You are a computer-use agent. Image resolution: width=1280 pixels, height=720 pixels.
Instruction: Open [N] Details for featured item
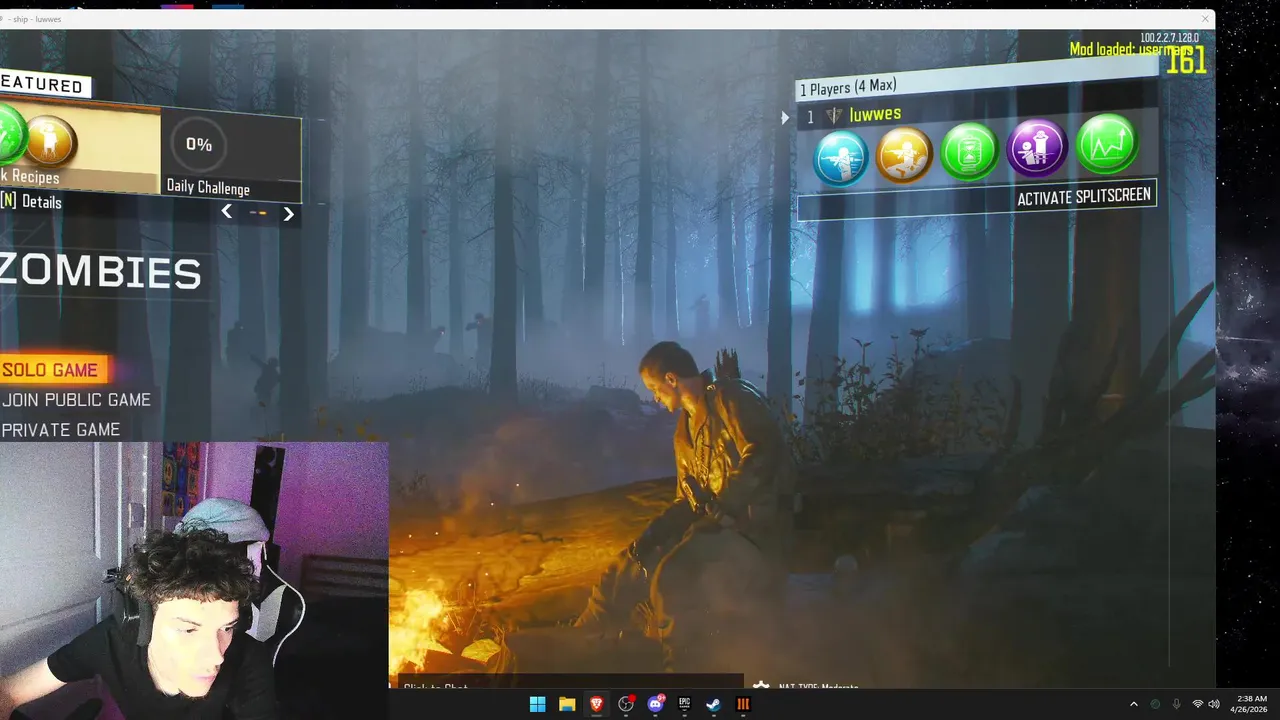[x=31, y=201]
